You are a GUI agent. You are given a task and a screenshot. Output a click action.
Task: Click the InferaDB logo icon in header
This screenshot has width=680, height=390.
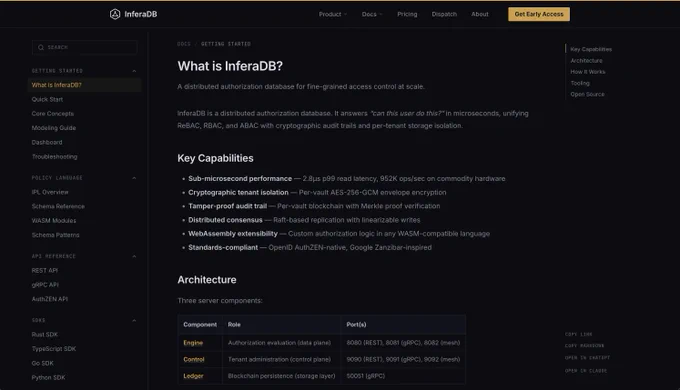tap(115, 14)
